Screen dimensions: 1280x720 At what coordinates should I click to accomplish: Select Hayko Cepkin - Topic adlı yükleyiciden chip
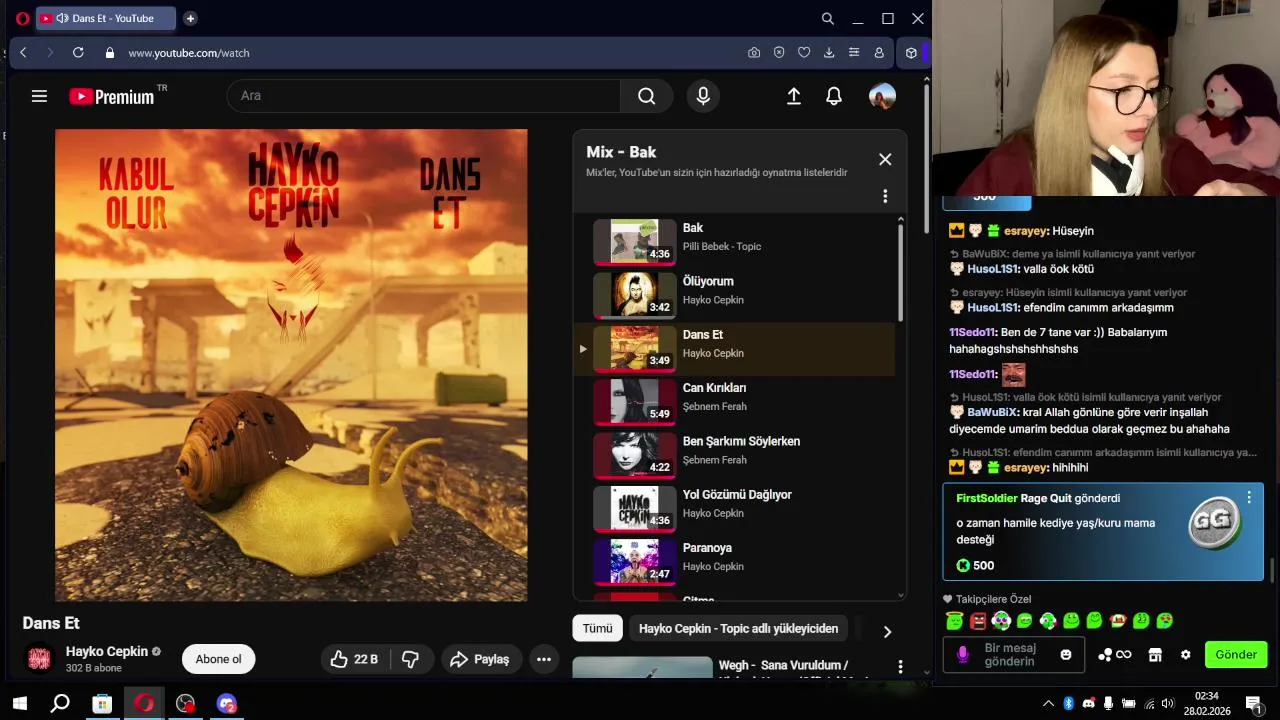pos(738,628)
